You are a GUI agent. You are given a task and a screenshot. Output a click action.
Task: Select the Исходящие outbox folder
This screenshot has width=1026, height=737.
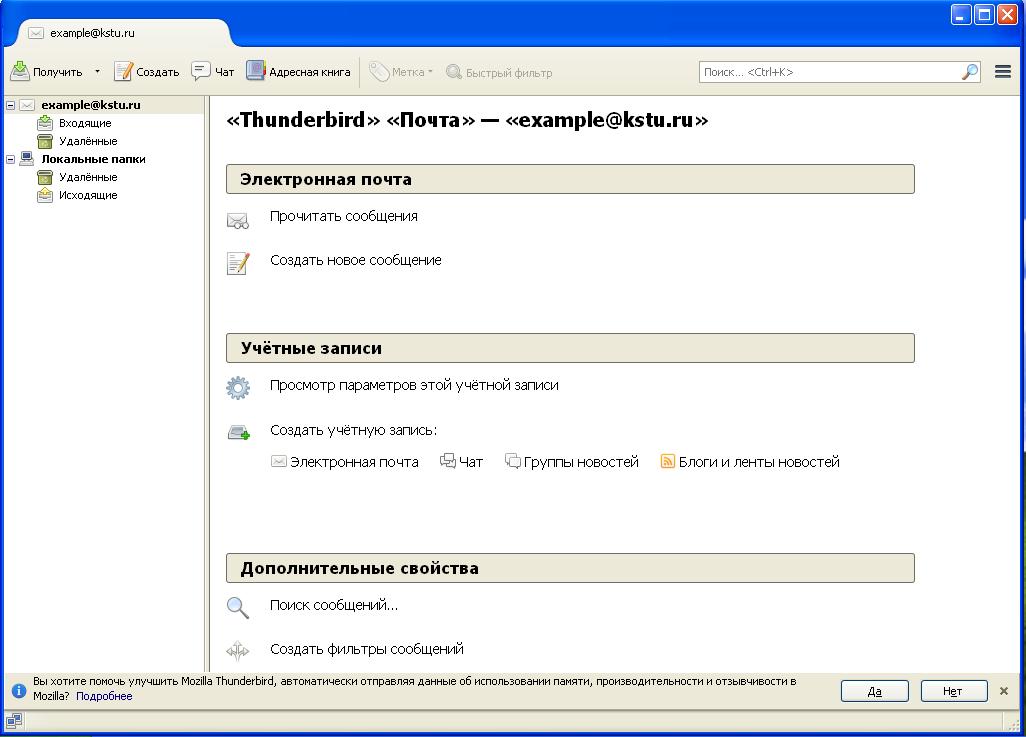[x=87, y=195]
